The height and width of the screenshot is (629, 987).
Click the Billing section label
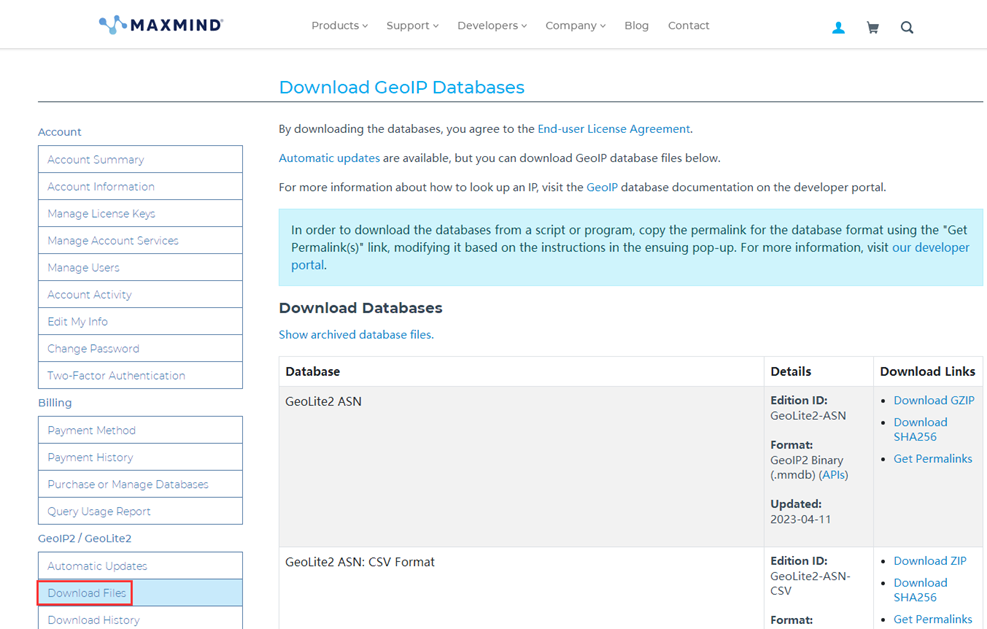(x=55, y=403)
